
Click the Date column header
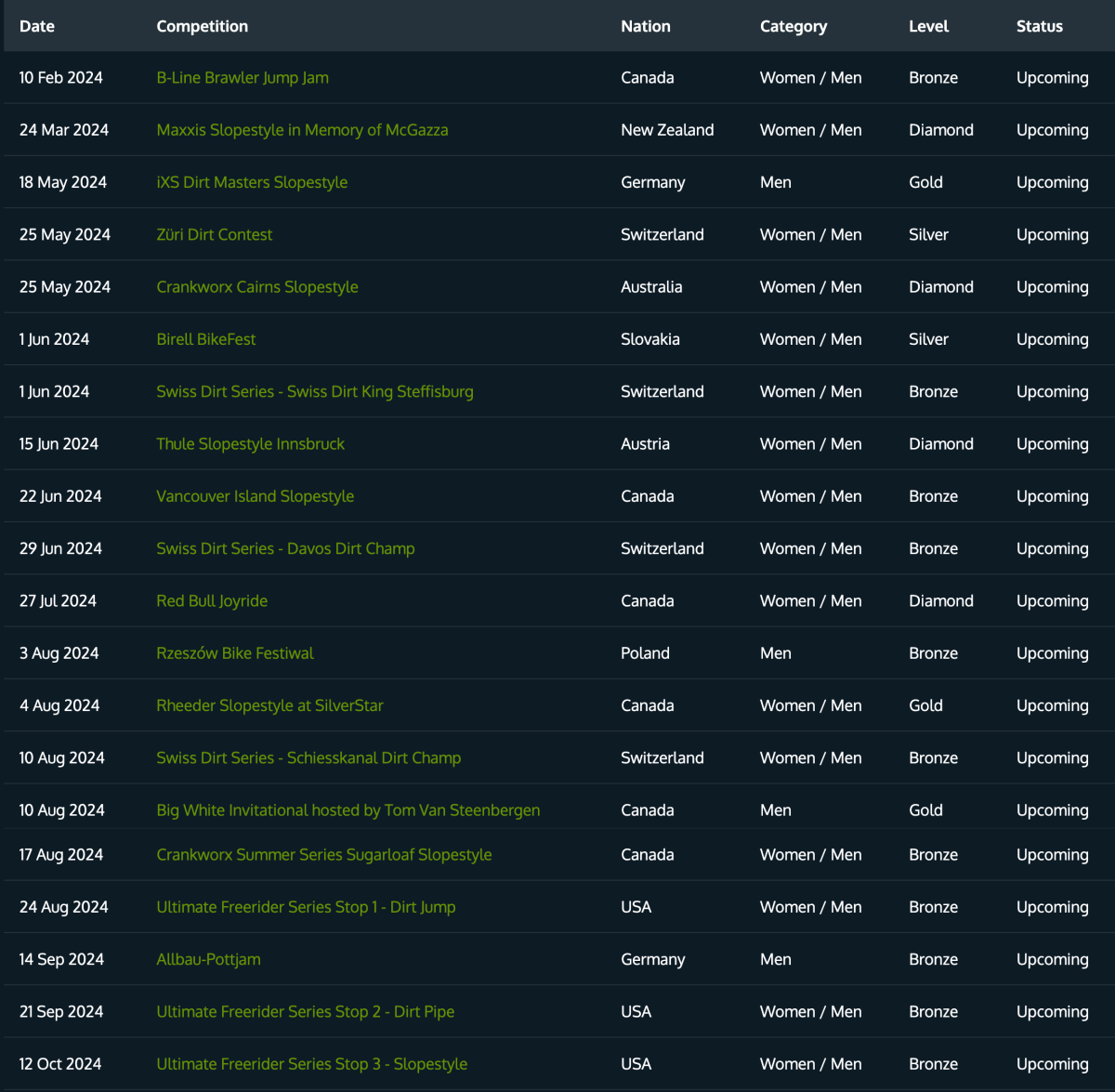point(37,26)
